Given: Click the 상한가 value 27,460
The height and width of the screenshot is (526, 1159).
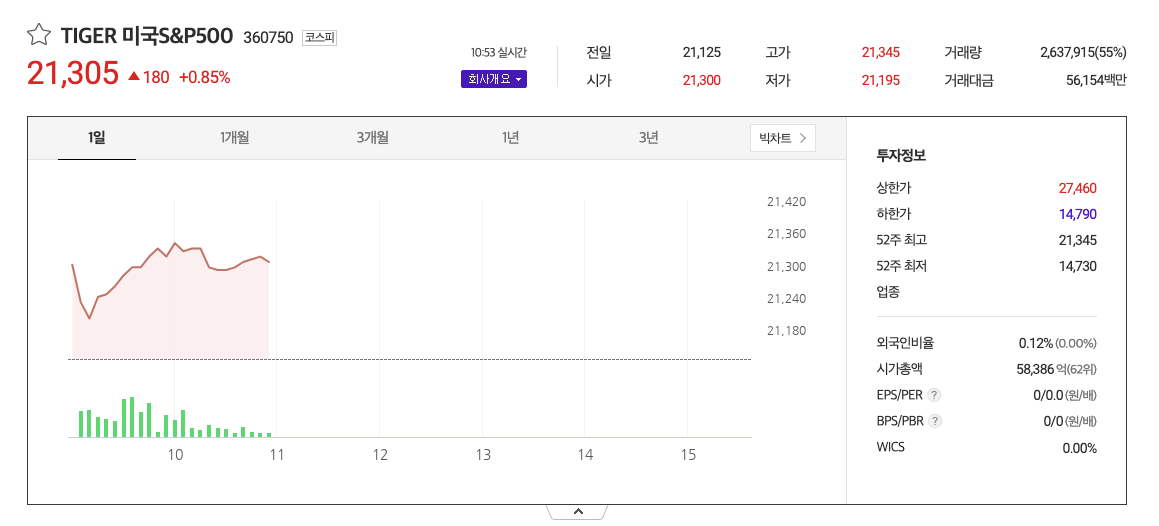Looking at the screenshot, I should click(1078, 188).
